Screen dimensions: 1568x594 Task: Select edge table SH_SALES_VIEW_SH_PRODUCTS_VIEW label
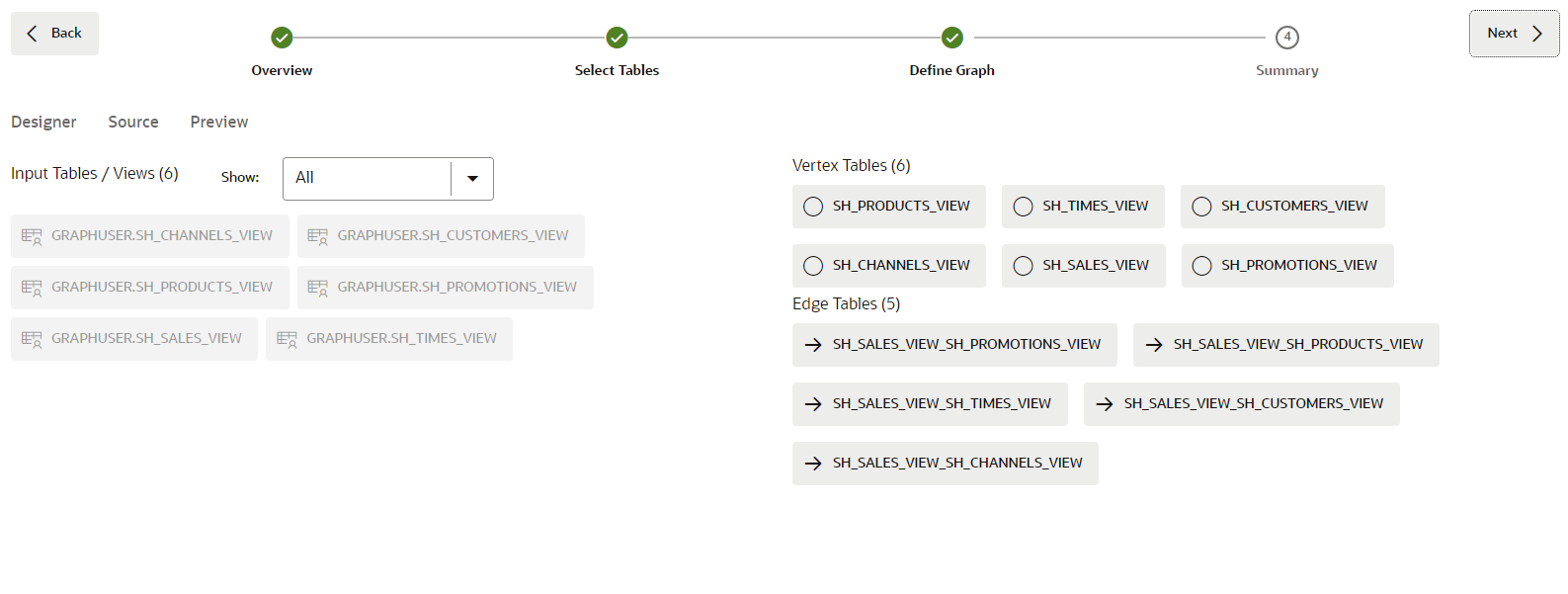pyautogui.click(x=1298, y=344)
